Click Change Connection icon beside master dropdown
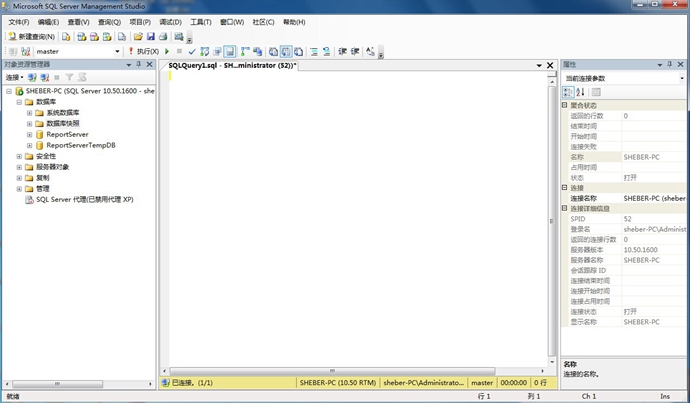 click(x=26, y=51)
